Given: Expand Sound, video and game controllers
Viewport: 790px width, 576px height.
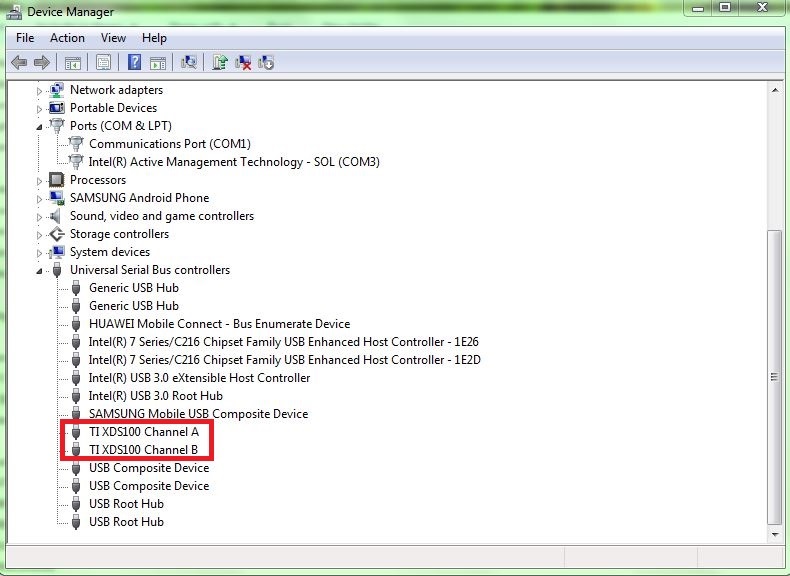Looking at the screenshot, I should pyautogui.click(x=39, y=217).
